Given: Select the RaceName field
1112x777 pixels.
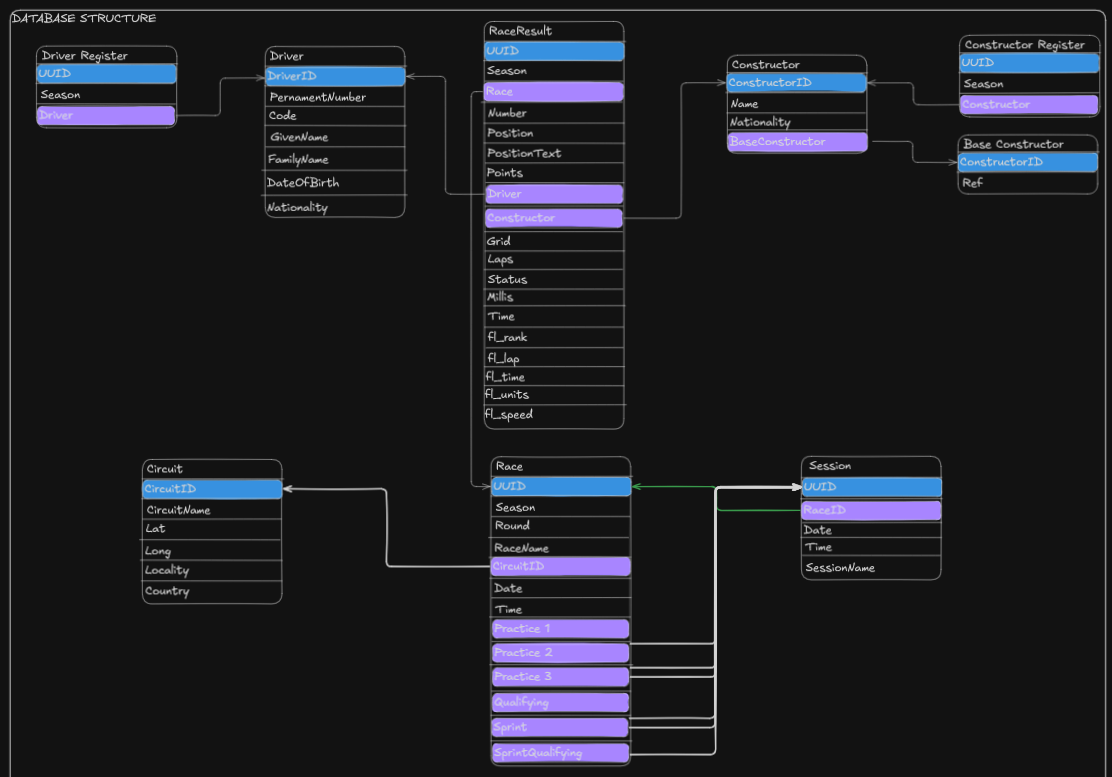Looking at the screenshot, I should (x=561, y=547).
